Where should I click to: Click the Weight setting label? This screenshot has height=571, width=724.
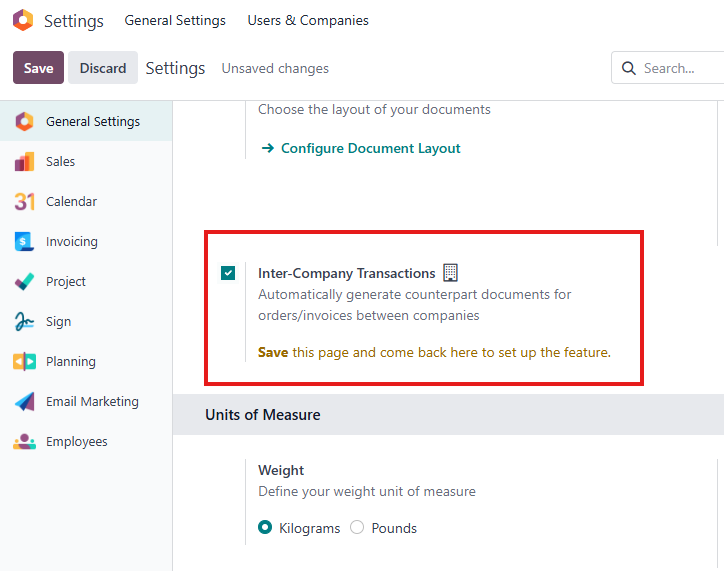pos(281,470)
